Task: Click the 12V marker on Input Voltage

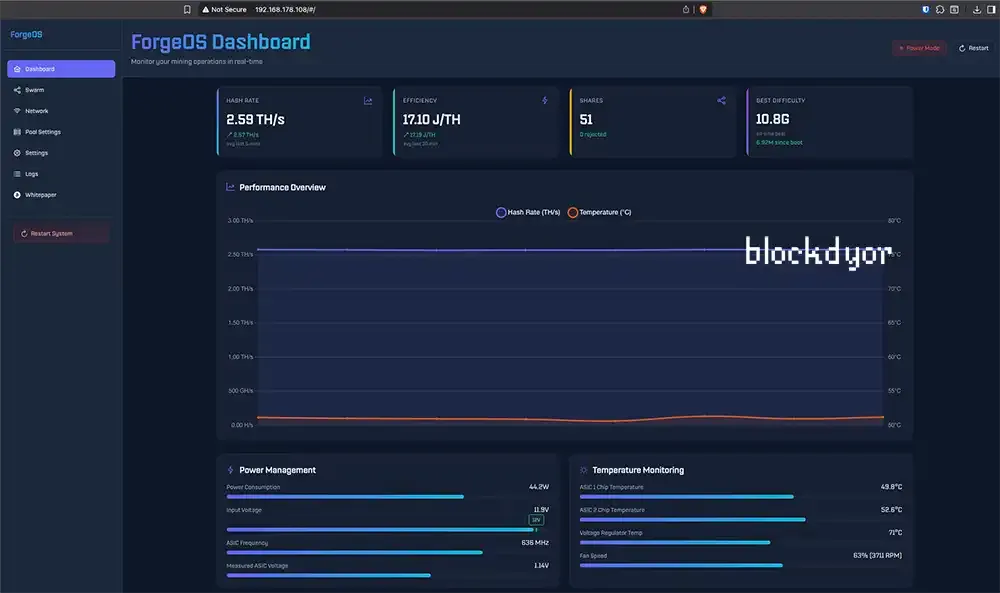Action: click(536, 520)
